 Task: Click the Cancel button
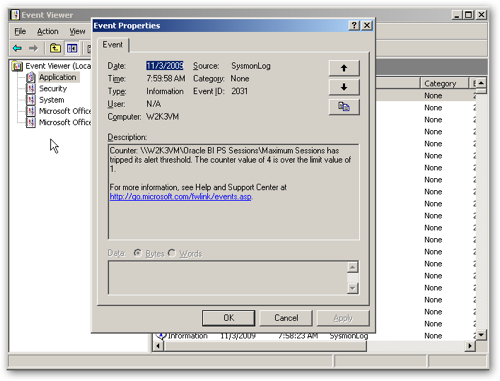click(x=286, y=318)
